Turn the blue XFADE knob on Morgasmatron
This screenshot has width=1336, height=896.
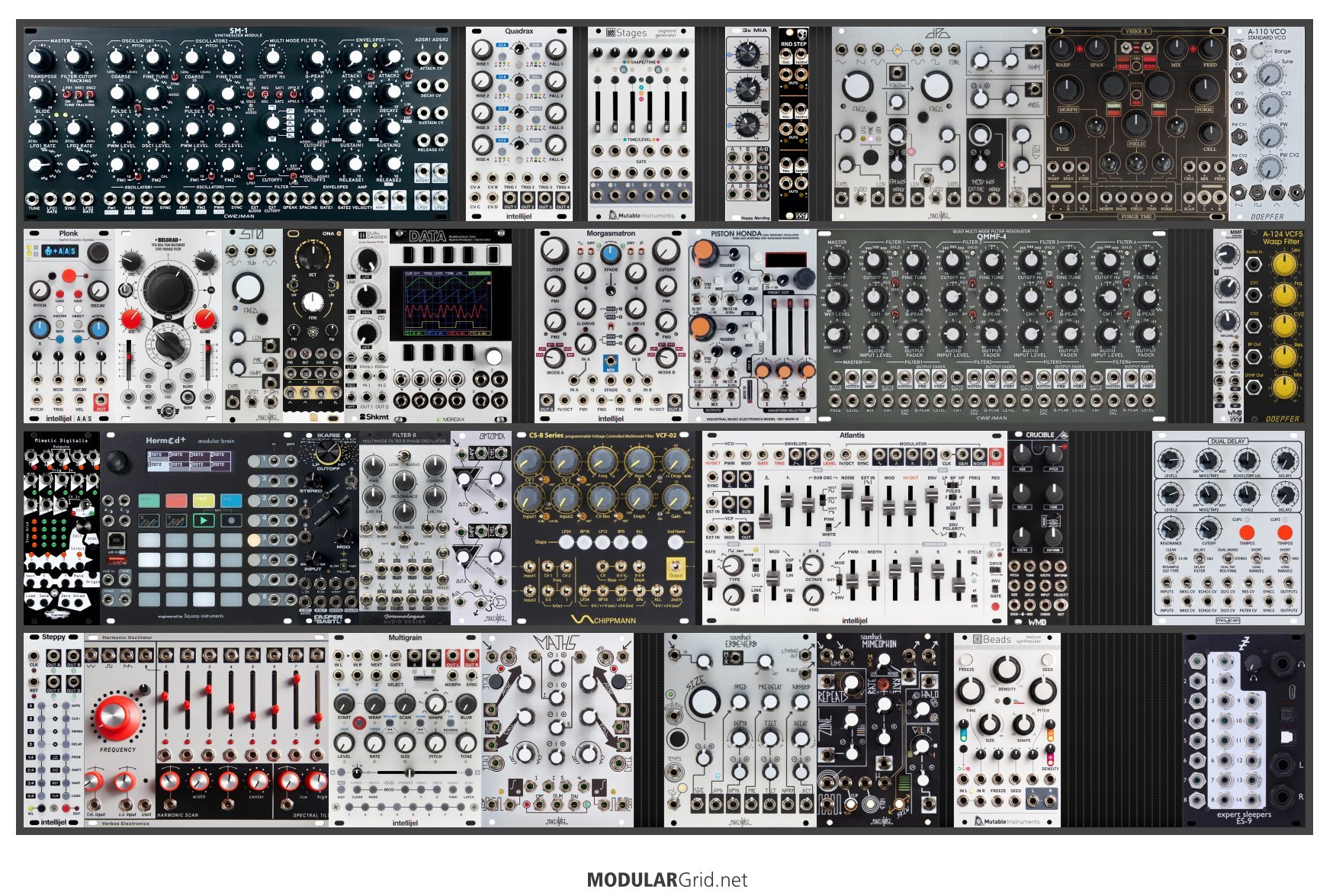click(610, 254)
